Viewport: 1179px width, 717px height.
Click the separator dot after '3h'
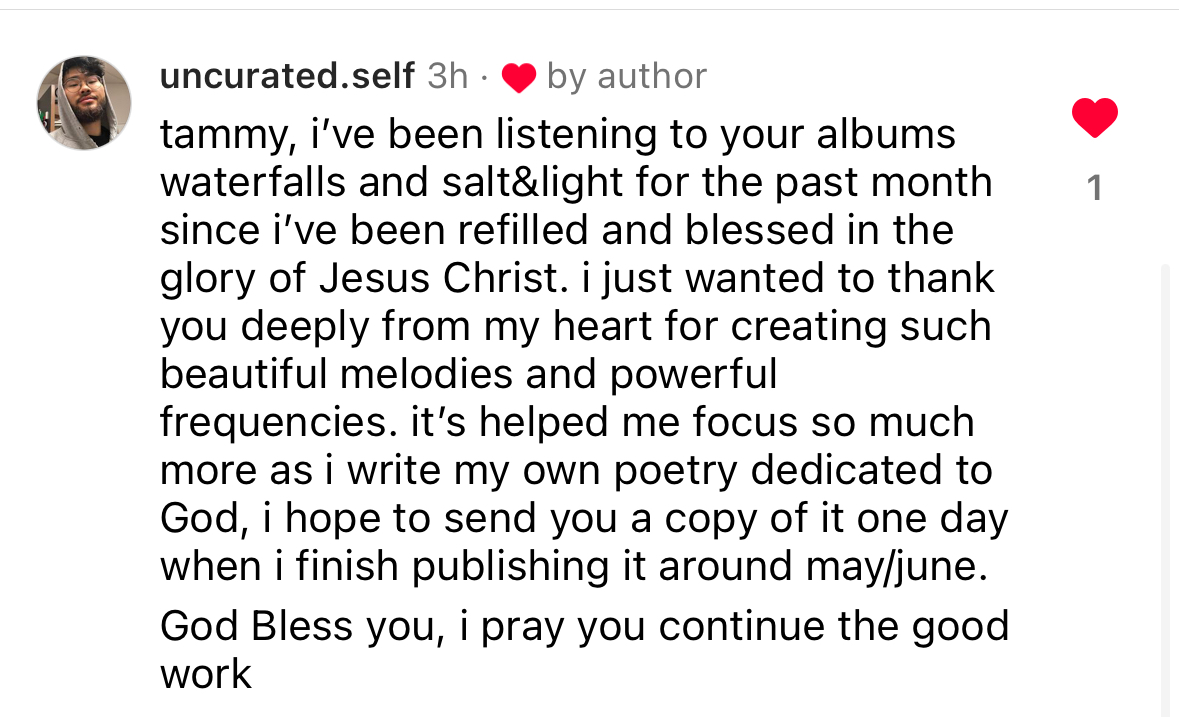click(484, 77)
